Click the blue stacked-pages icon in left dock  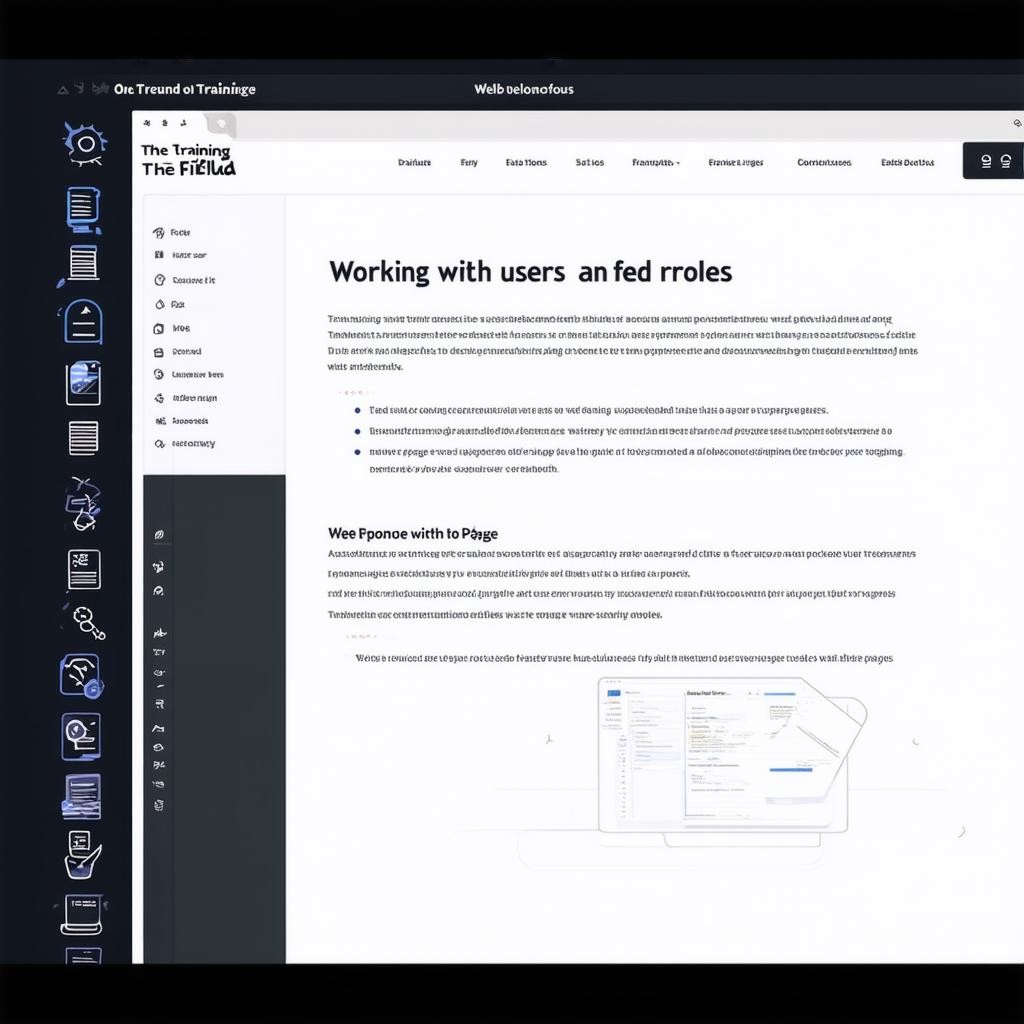(81, 796)
